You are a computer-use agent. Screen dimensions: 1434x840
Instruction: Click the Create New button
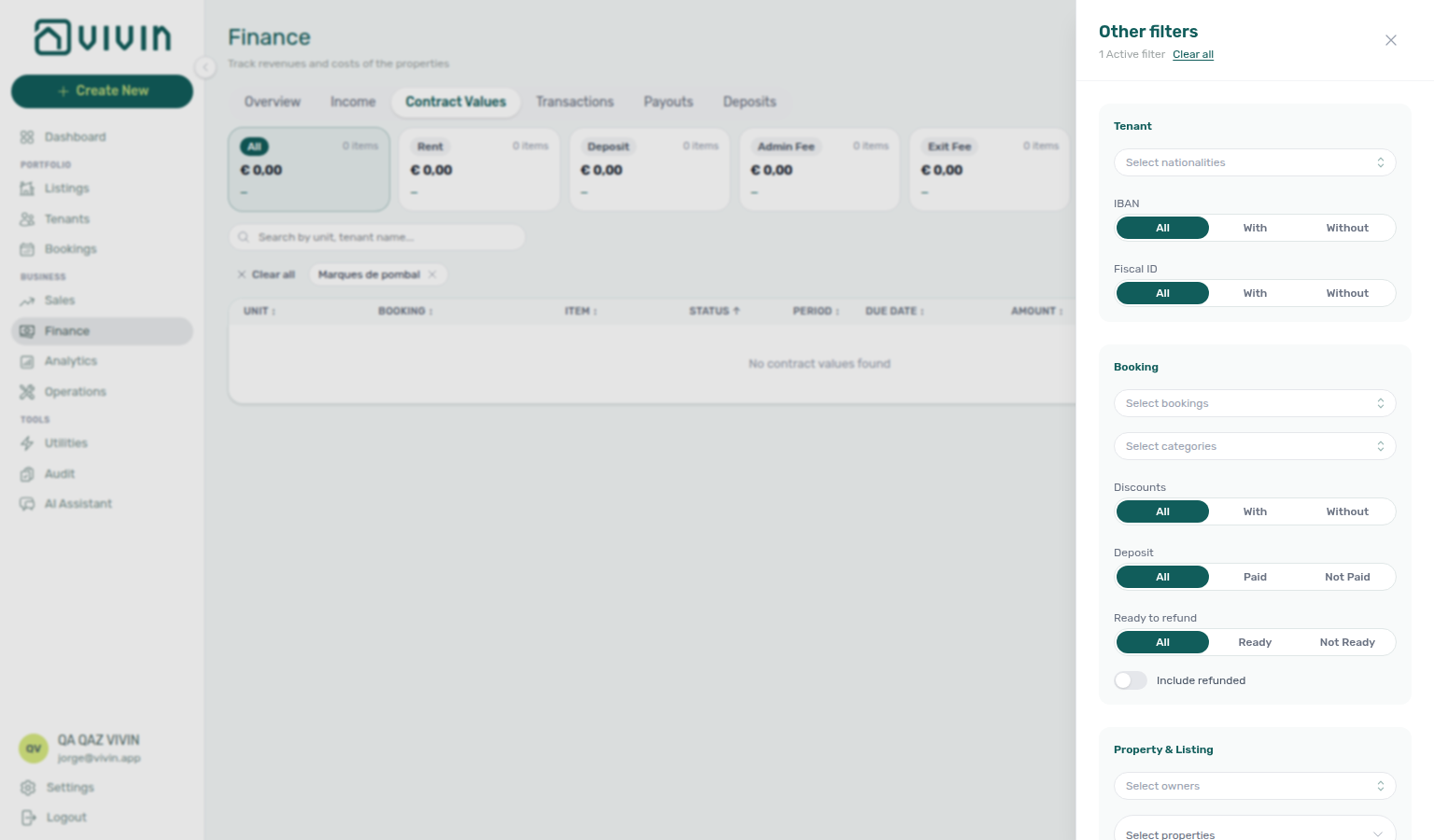coord(103,91)
